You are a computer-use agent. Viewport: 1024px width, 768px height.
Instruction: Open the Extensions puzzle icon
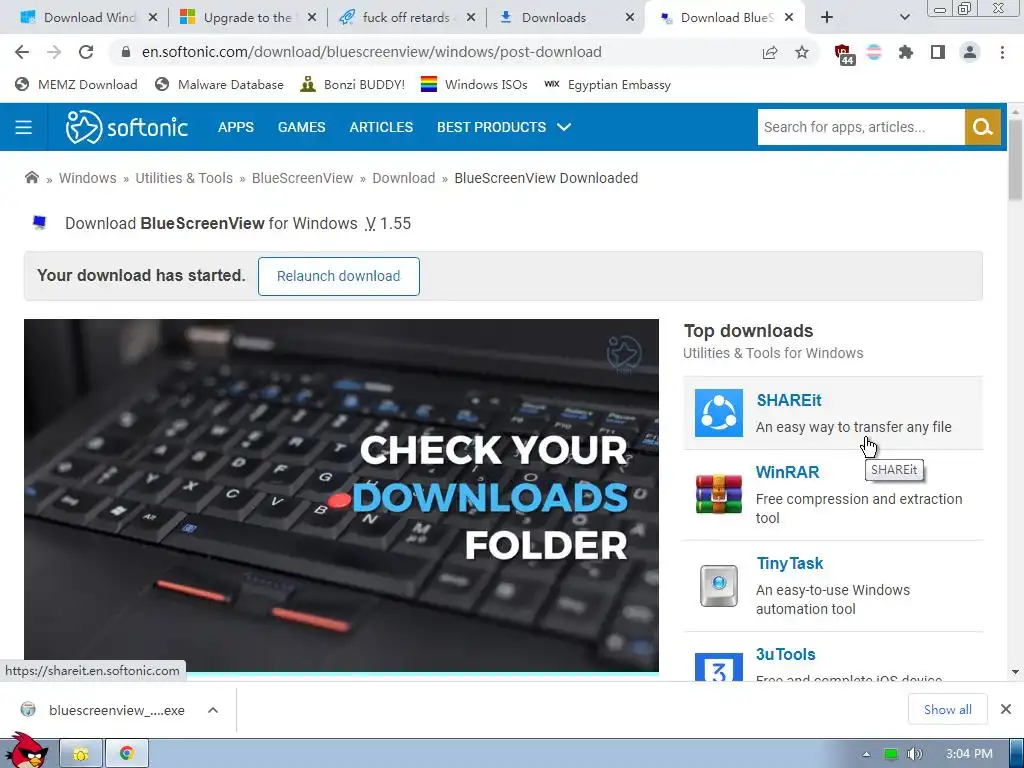[x=906, y=52]
